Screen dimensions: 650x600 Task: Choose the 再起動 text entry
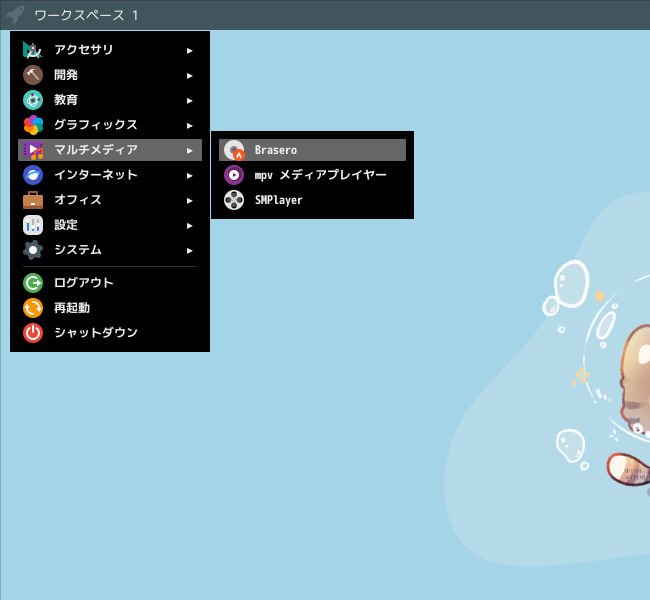(72, 308)
